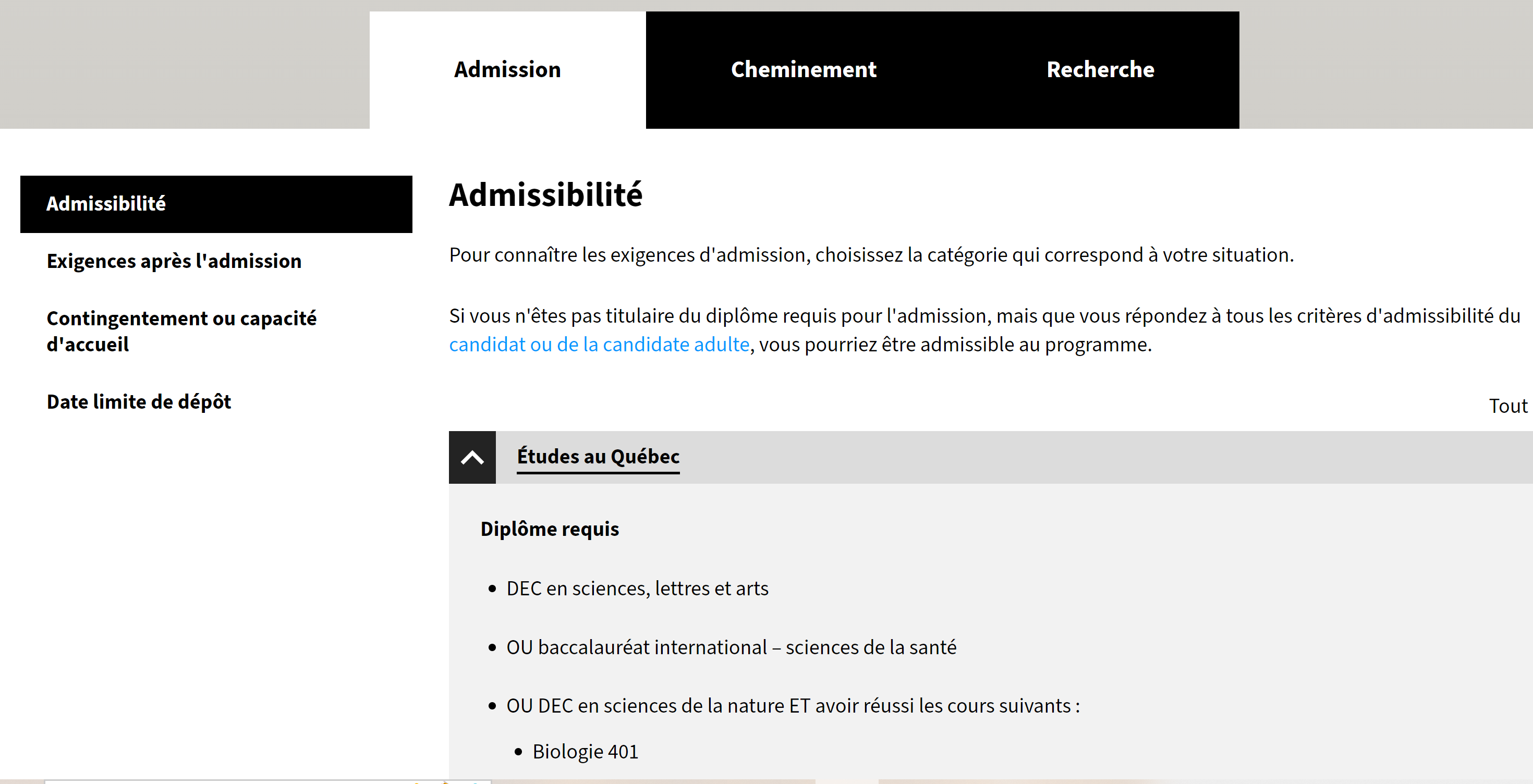Jump to Date limite de dépôt
The height and width of the screenshot is (784, 1533).
pos(139,401)
